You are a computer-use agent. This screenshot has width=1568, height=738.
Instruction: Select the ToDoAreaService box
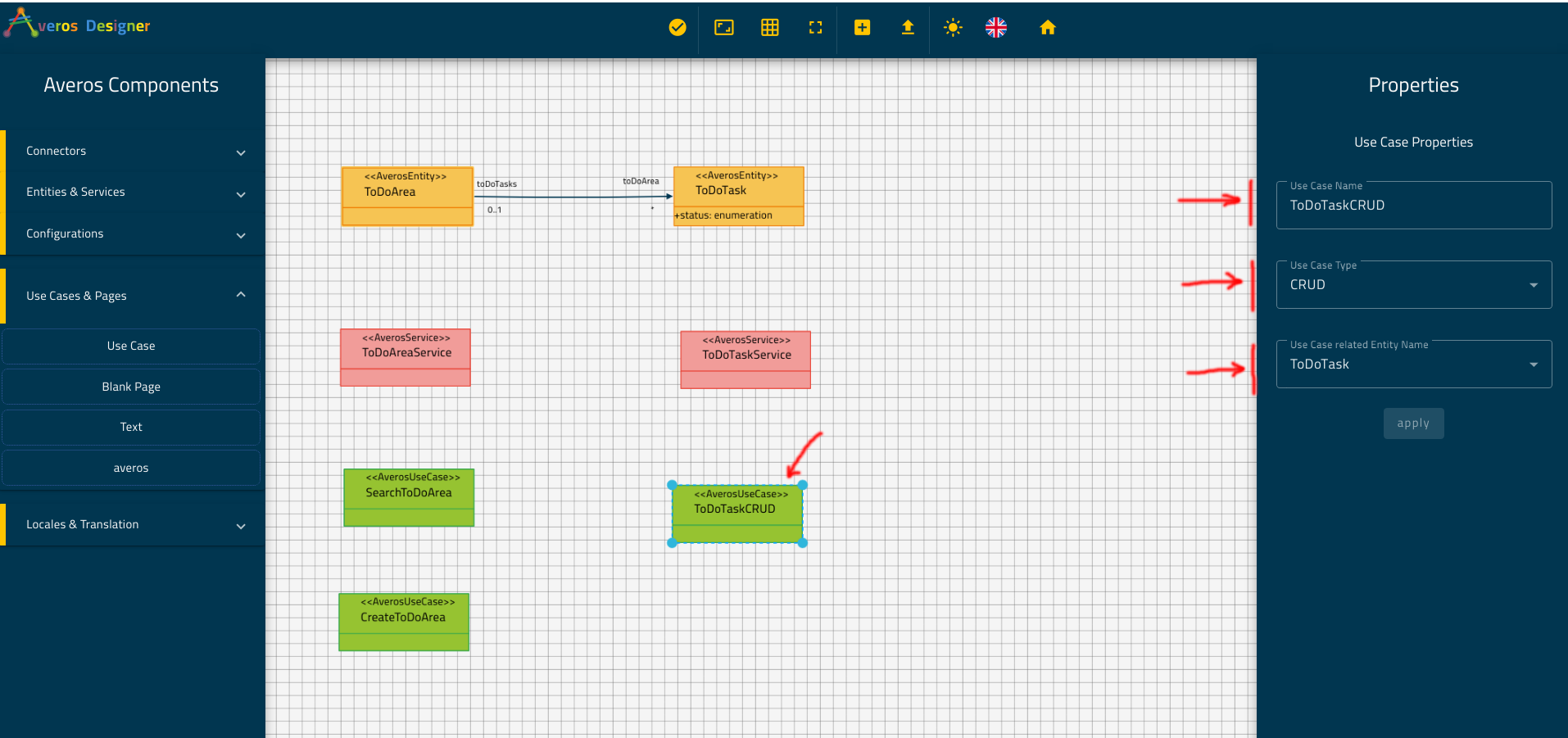[x=406, y=358]
